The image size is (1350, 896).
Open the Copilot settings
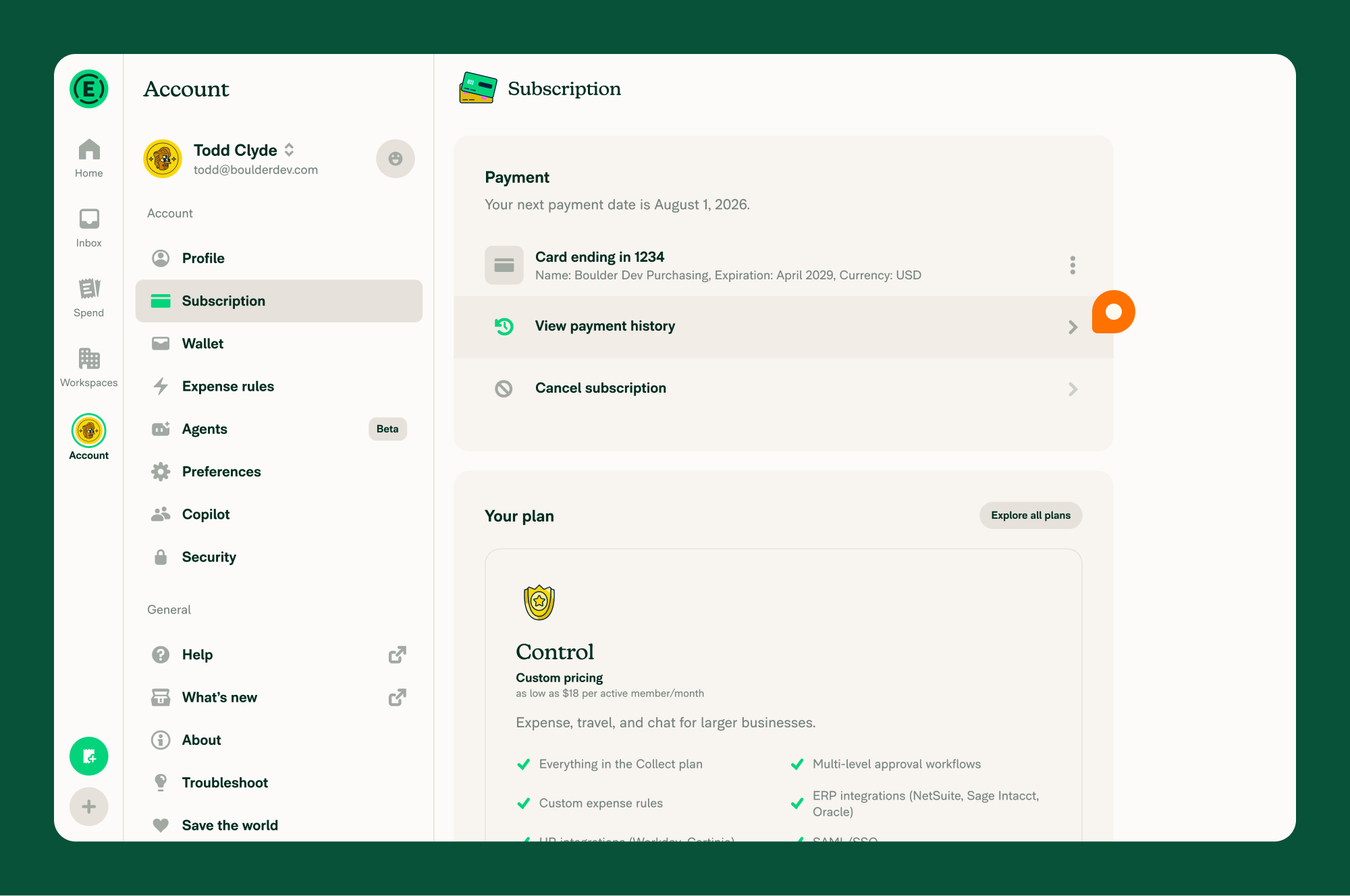click(279, 514)
